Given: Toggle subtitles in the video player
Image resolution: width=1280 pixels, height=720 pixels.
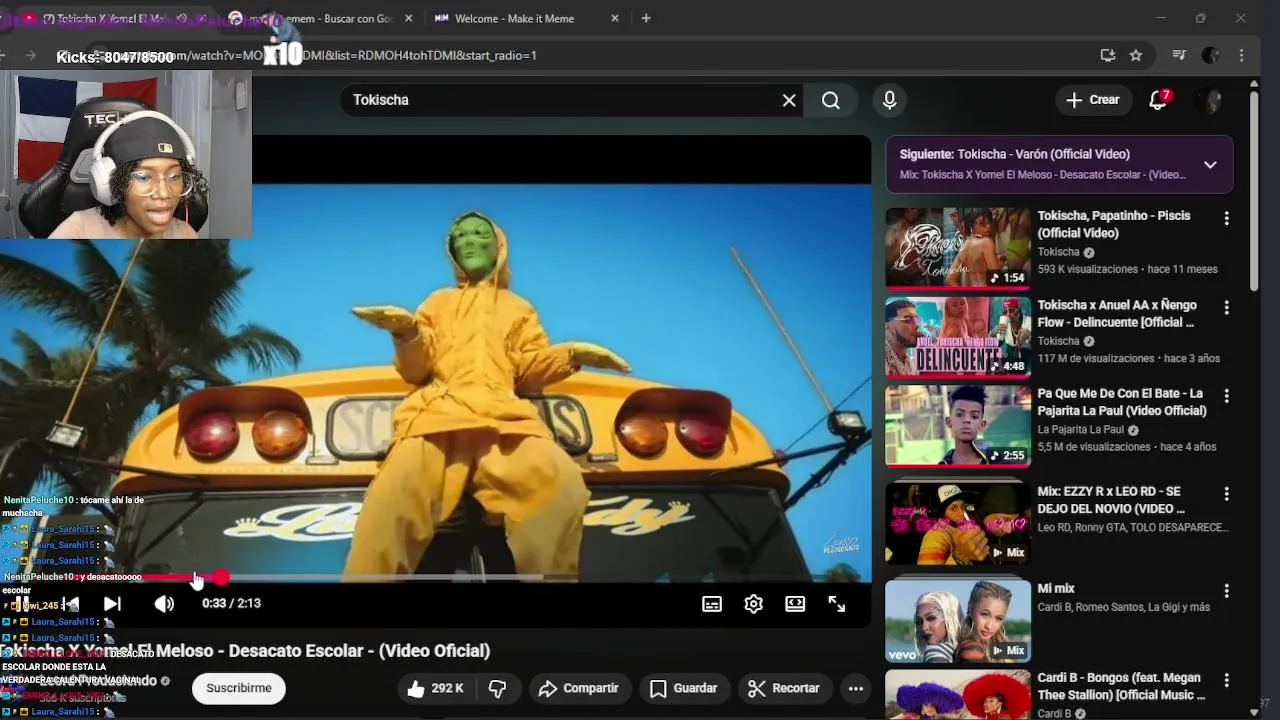Looking at the screenshot, I should 712,604.
